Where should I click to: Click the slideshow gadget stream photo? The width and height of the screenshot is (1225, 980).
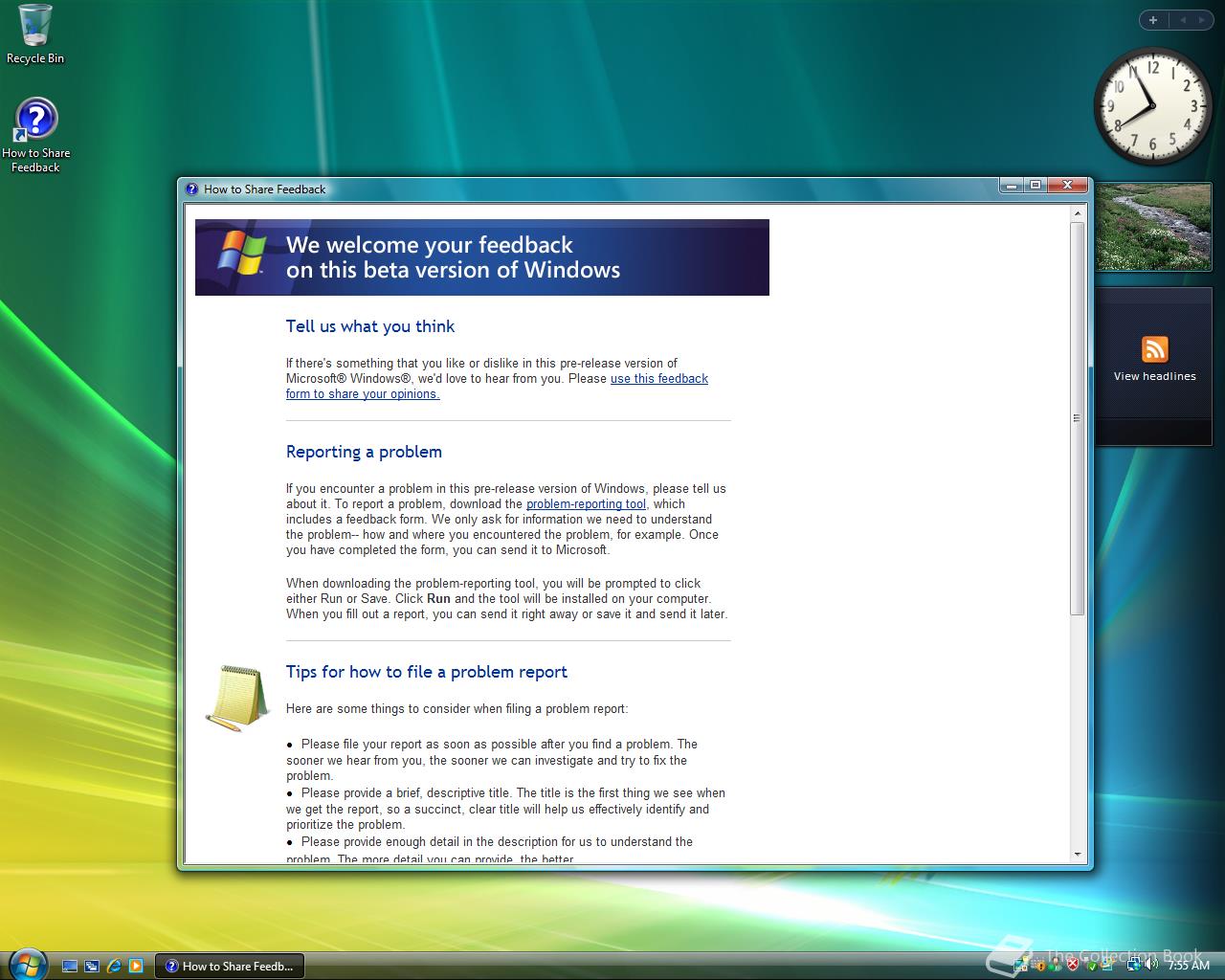(1154, 227)
